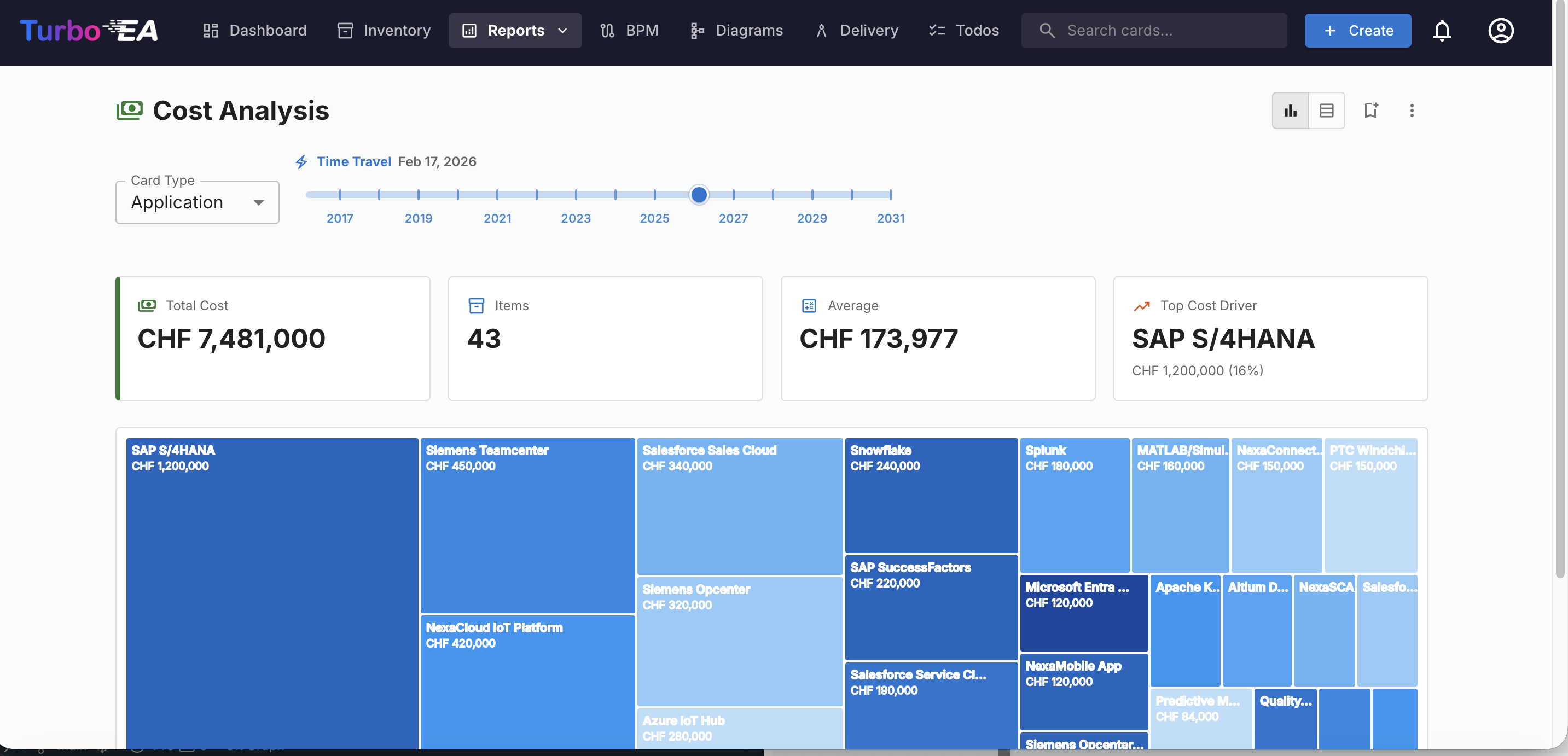
Task: Expand the Reports menu chevron
Action: click(x=562, y=31)
